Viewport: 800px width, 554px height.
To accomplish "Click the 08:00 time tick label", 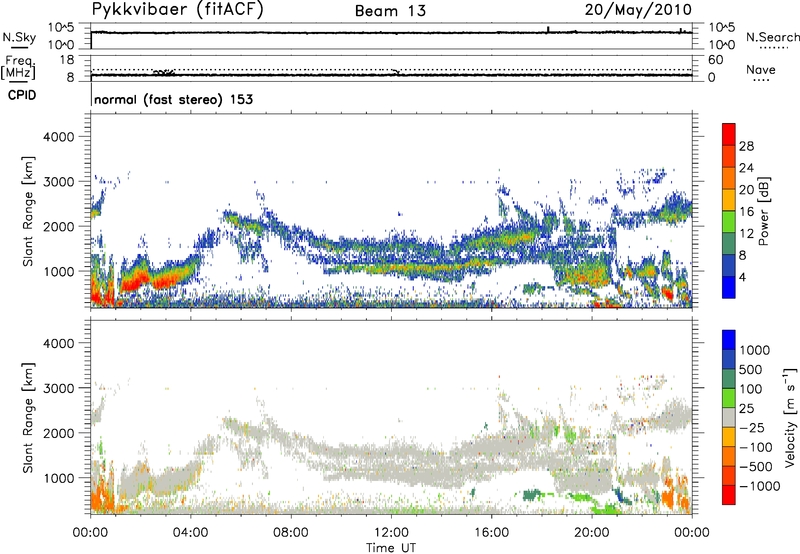I will [291, 533].
